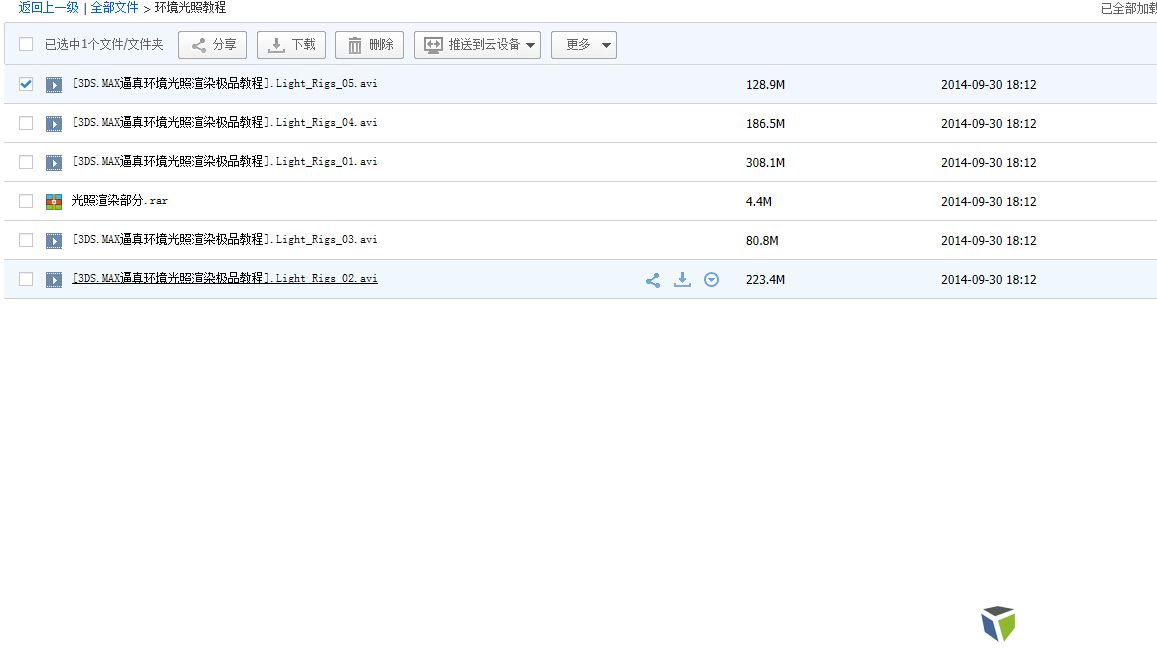Image resolution: width=1157 pixels, height=649 pixels.
Task: Click the date of Light_Rigs_02.avi
Action: click(x=989, y=280)
